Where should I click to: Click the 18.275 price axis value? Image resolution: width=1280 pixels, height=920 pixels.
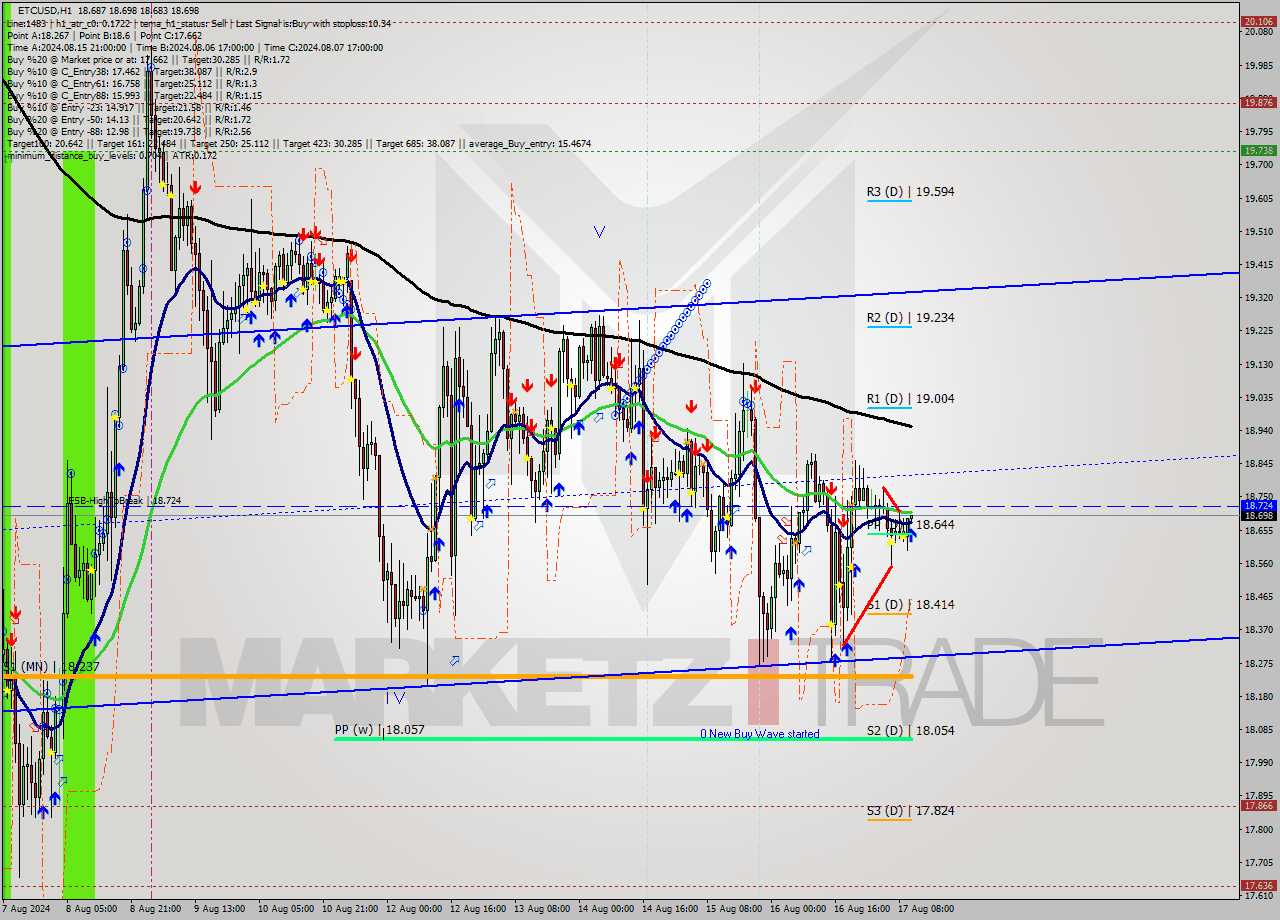point(1259,663)
